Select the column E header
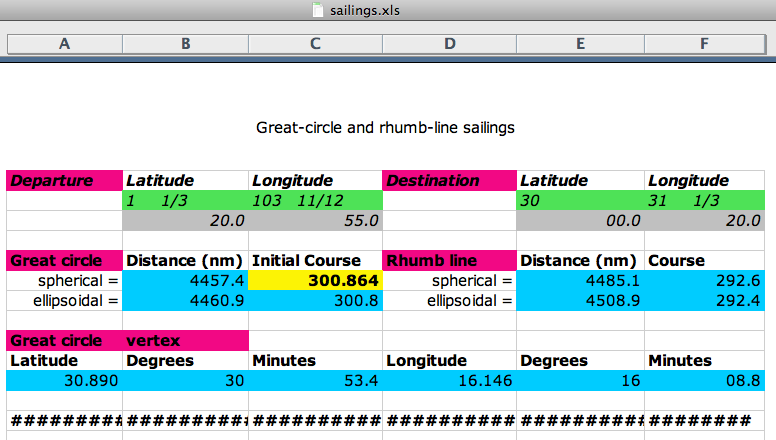The image size is (776, 440). pos(580,44)
